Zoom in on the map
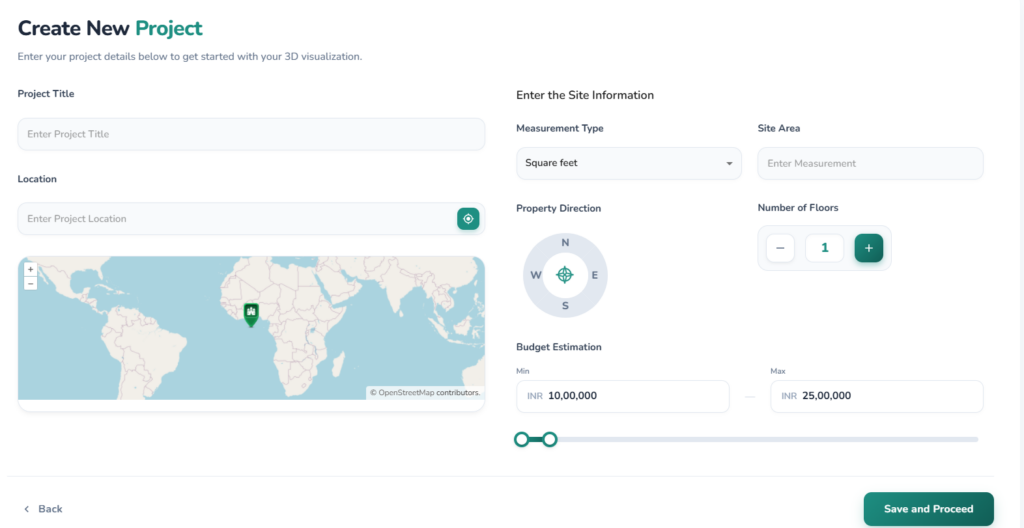 click(30, 270)
